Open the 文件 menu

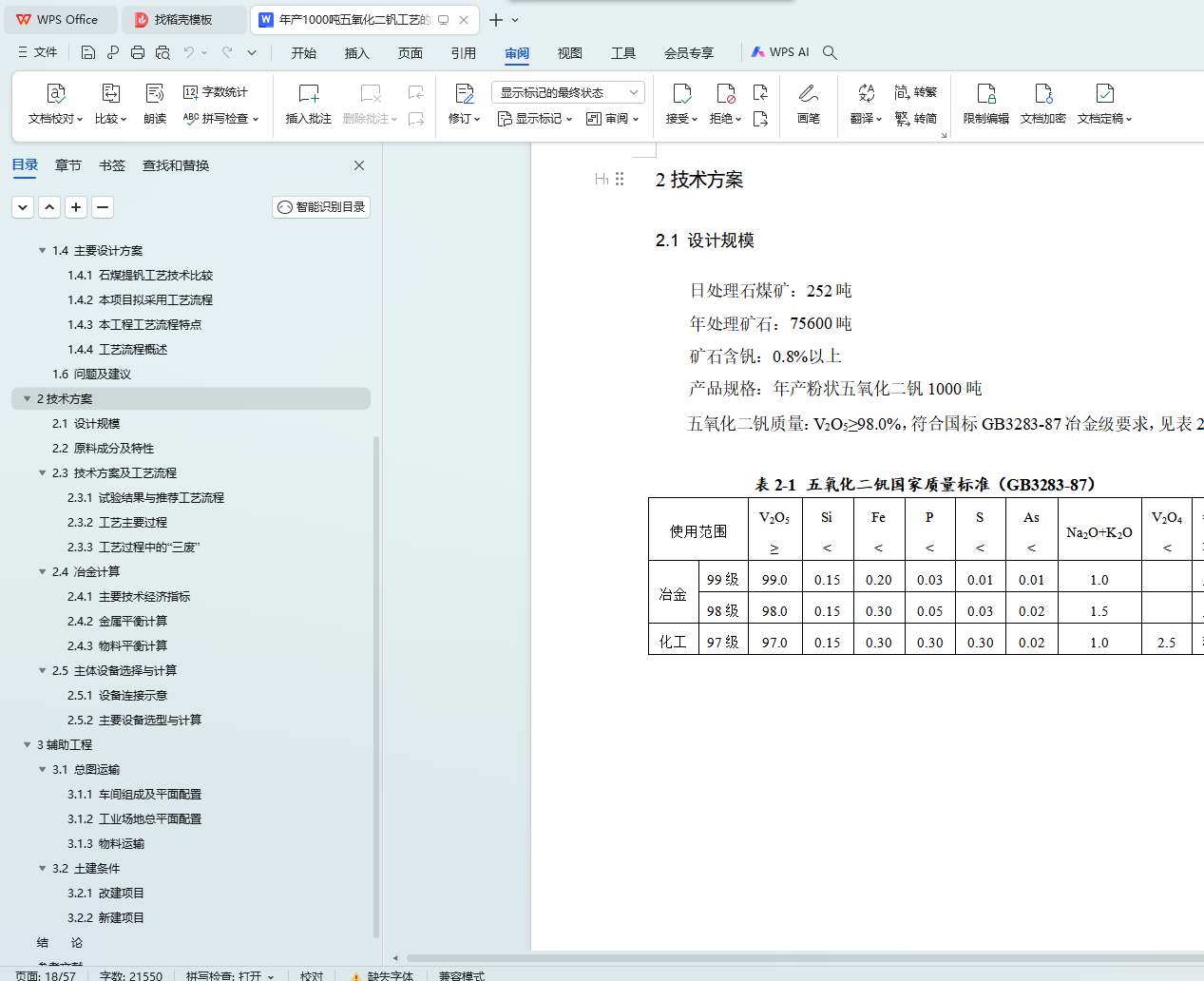click(38, 52)
